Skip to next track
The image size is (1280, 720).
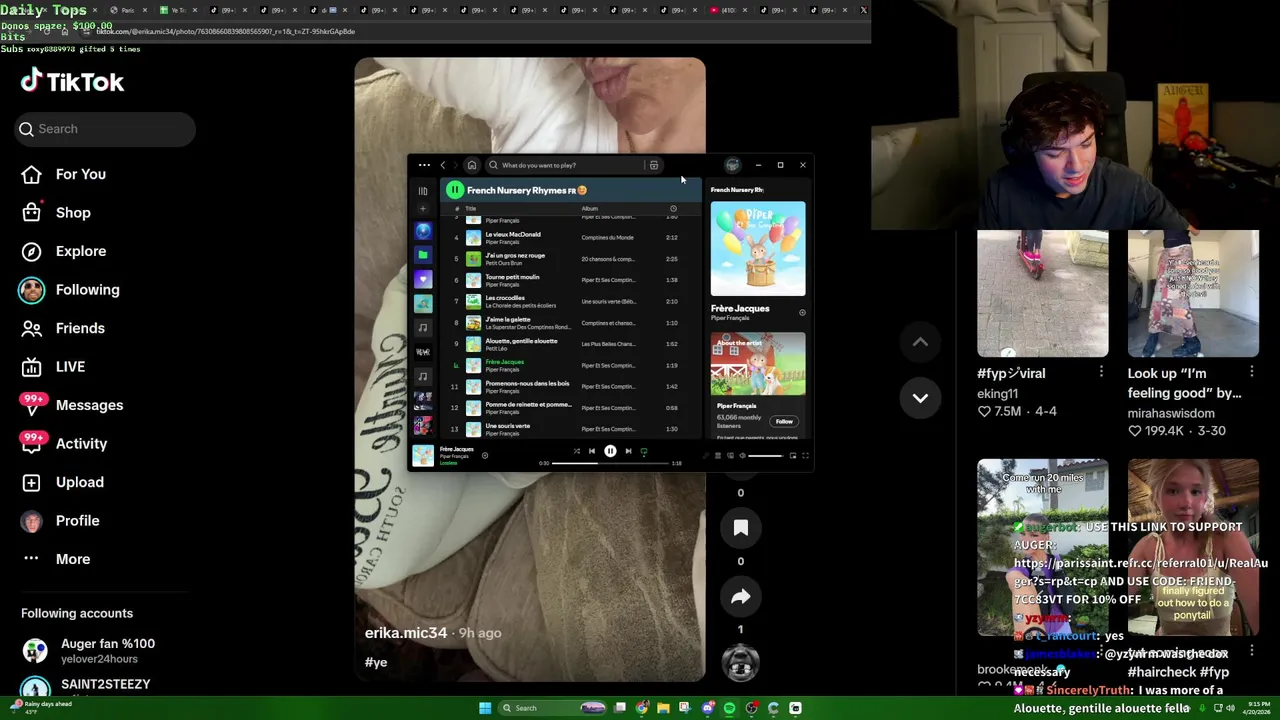tap(628, 451)
